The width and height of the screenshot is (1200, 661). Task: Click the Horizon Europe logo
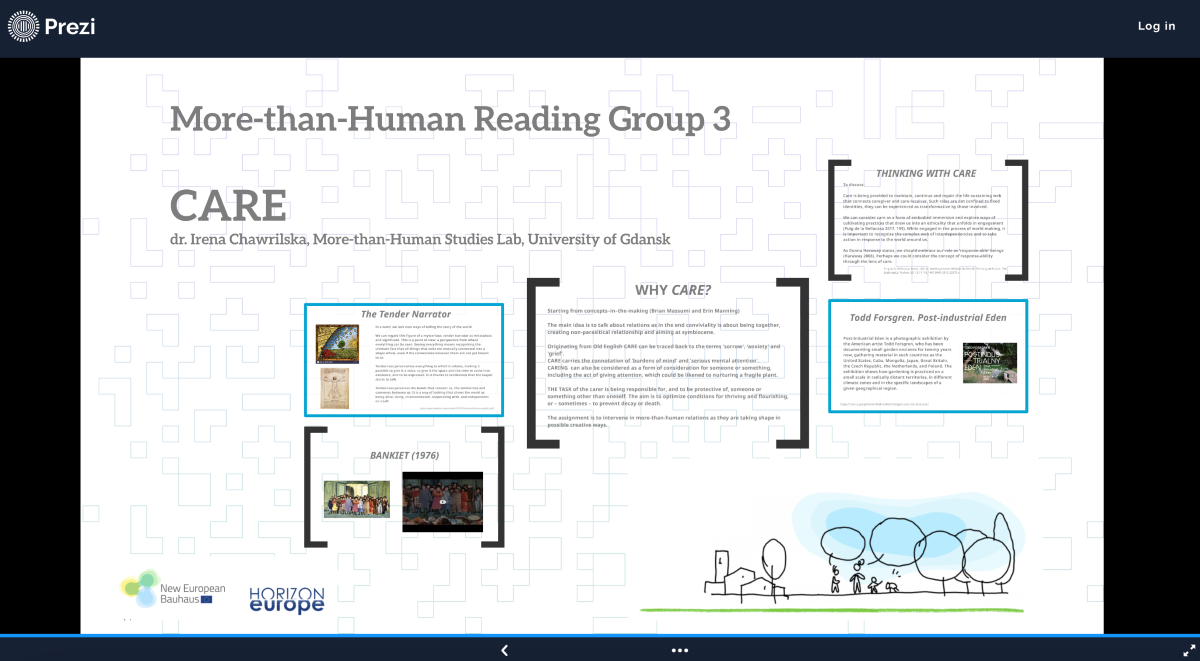287,600
